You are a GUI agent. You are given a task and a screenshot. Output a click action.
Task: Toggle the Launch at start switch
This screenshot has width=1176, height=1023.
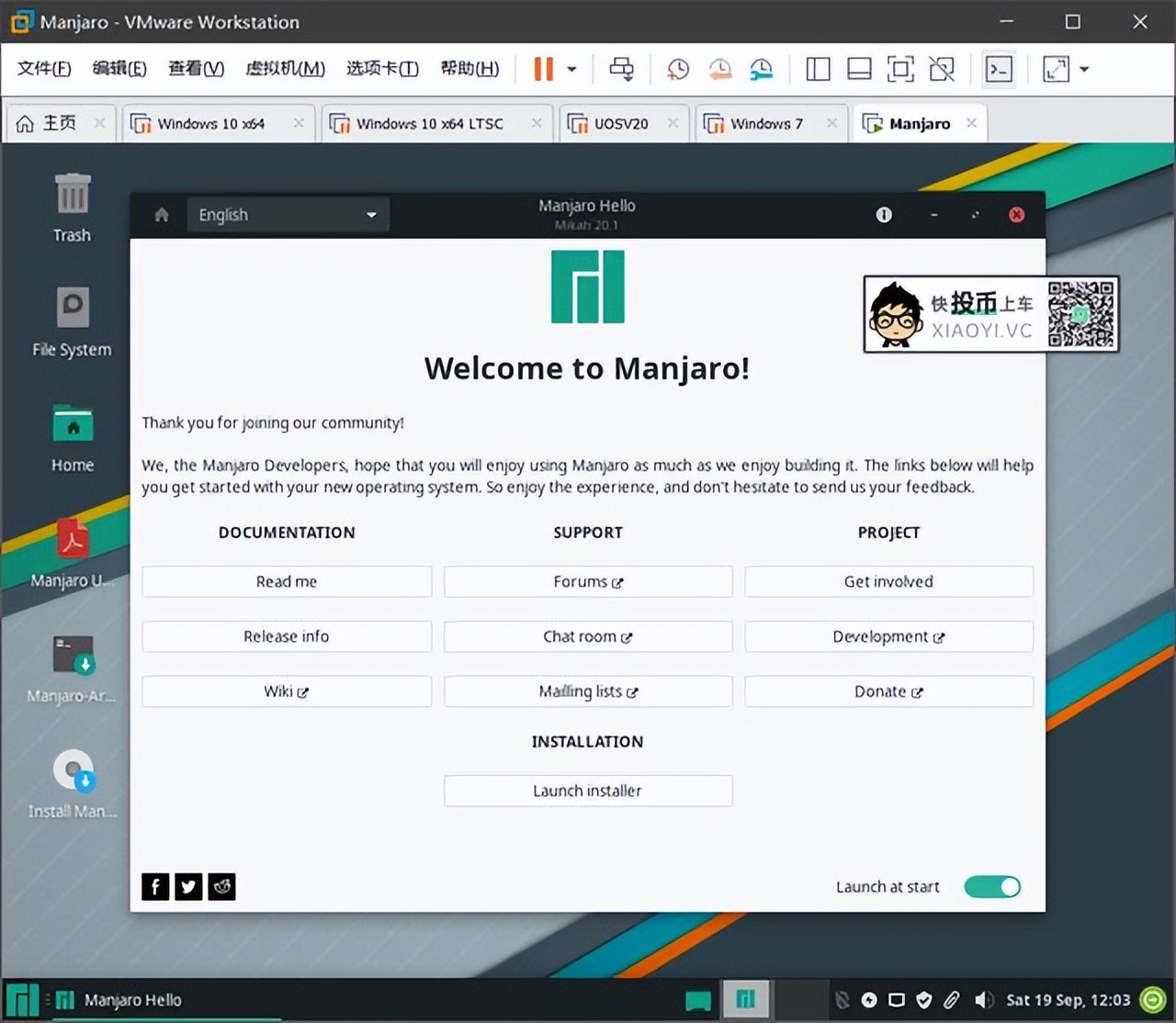tap(992, 886)
